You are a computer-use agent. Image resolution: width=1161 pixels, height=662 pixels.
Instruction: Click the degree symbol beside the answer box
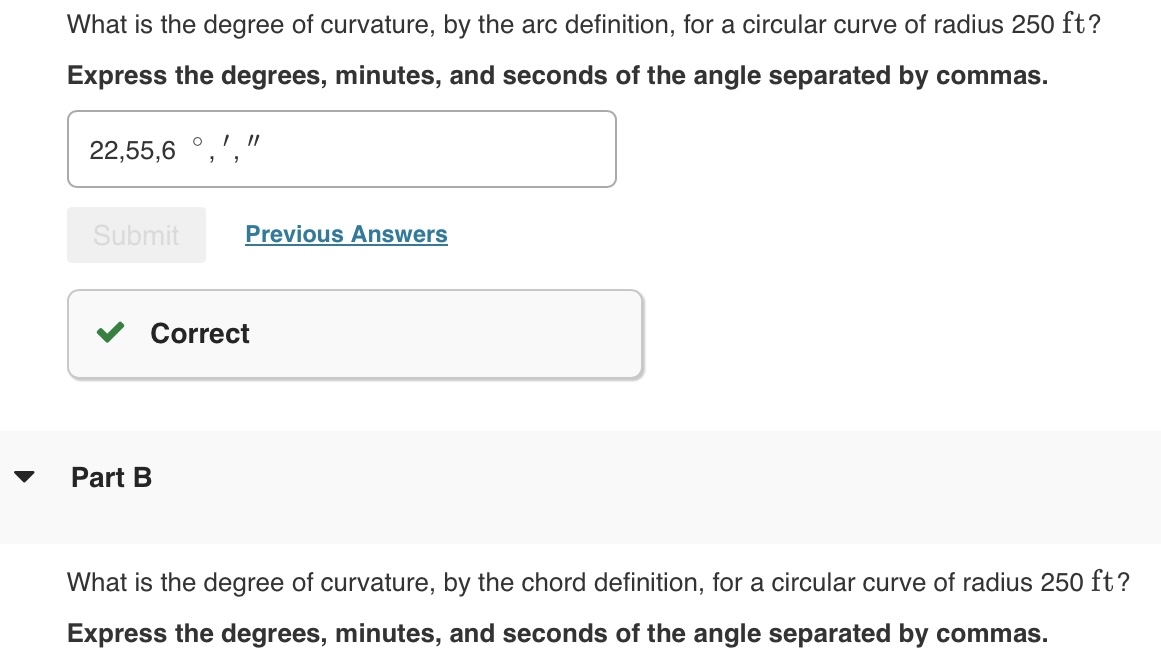click(x=197, y=143)
